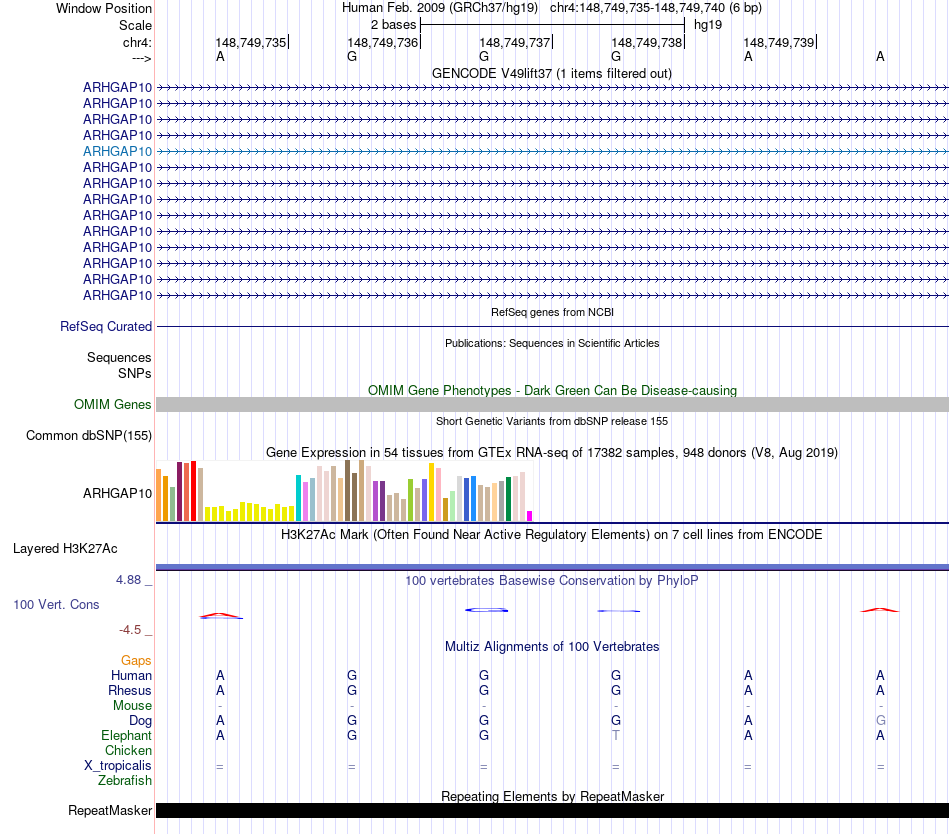Viewport: 950px width, 834px height.
Task: Click the RefSeq Curated track label
Action: click(106, 326)
